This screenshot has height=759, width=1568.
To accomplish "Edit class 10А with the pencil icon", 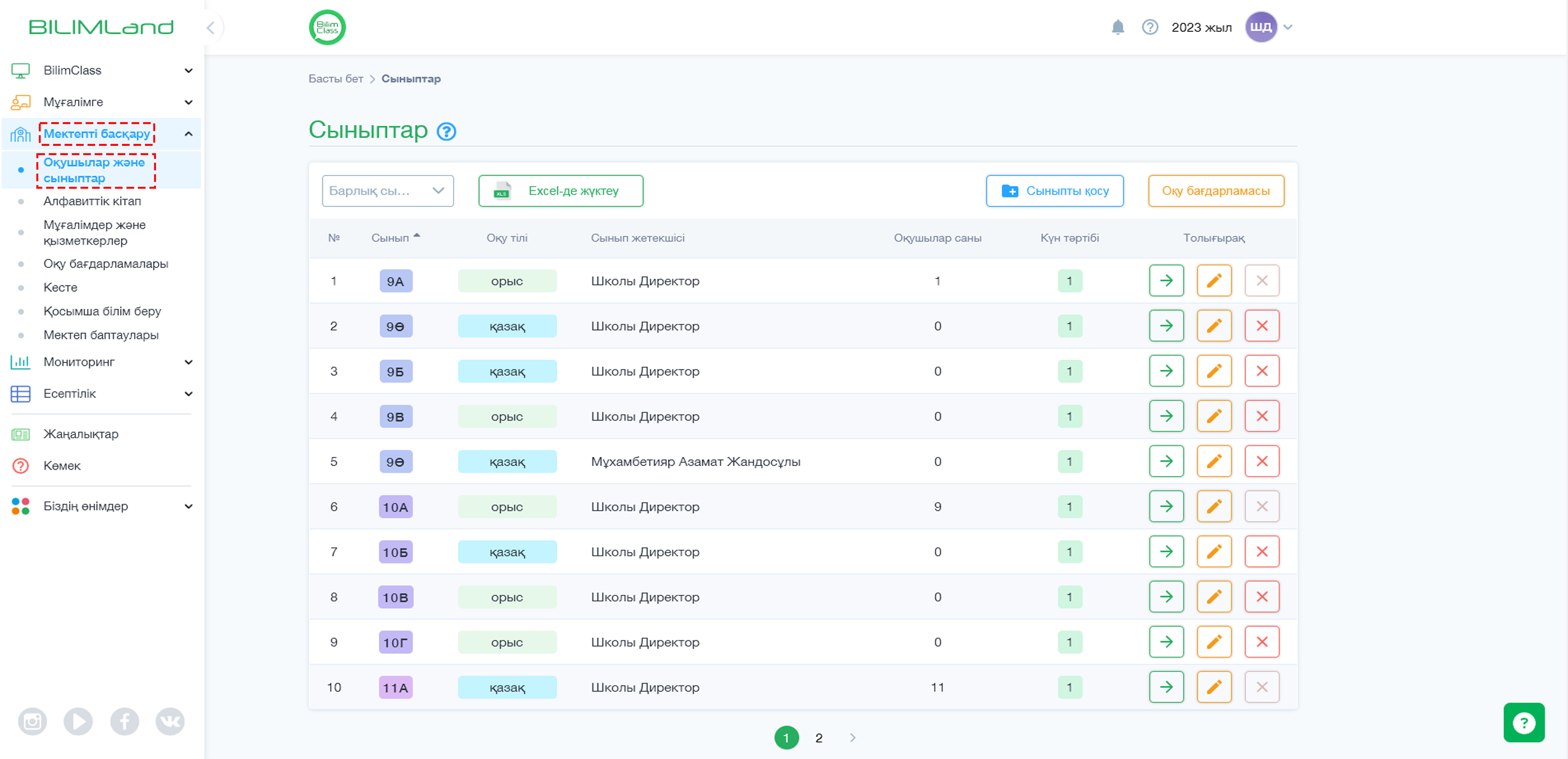I will pyautogui.click(x=1214, y=507).
